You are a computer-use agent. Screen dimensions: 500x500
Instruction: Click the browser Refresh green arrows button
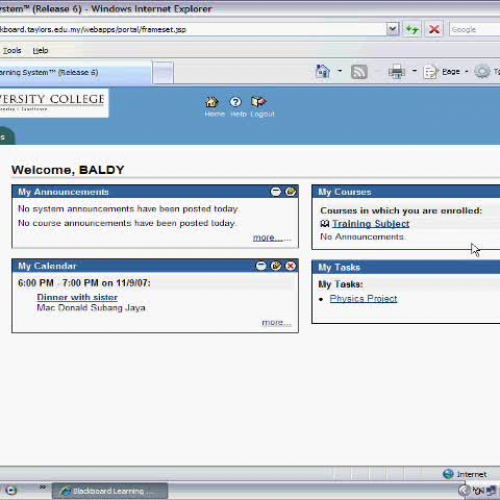(412, 29)
